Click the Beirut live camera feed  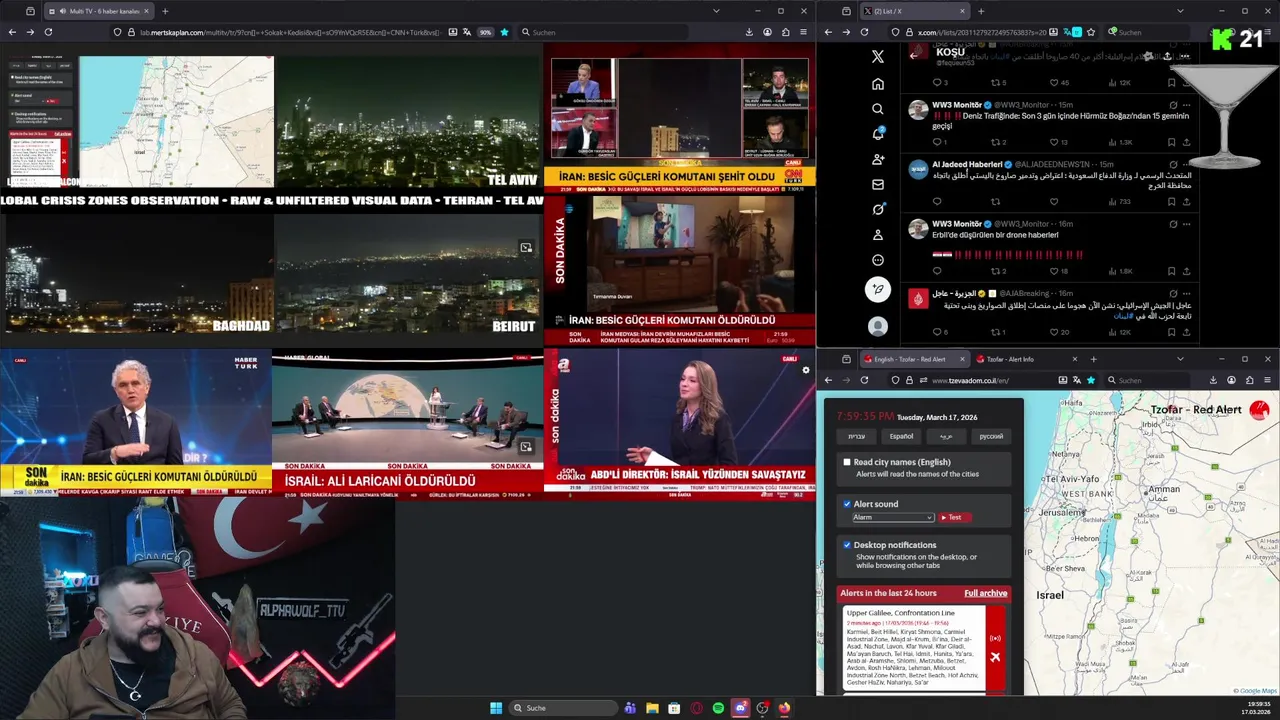coord(409,272)
